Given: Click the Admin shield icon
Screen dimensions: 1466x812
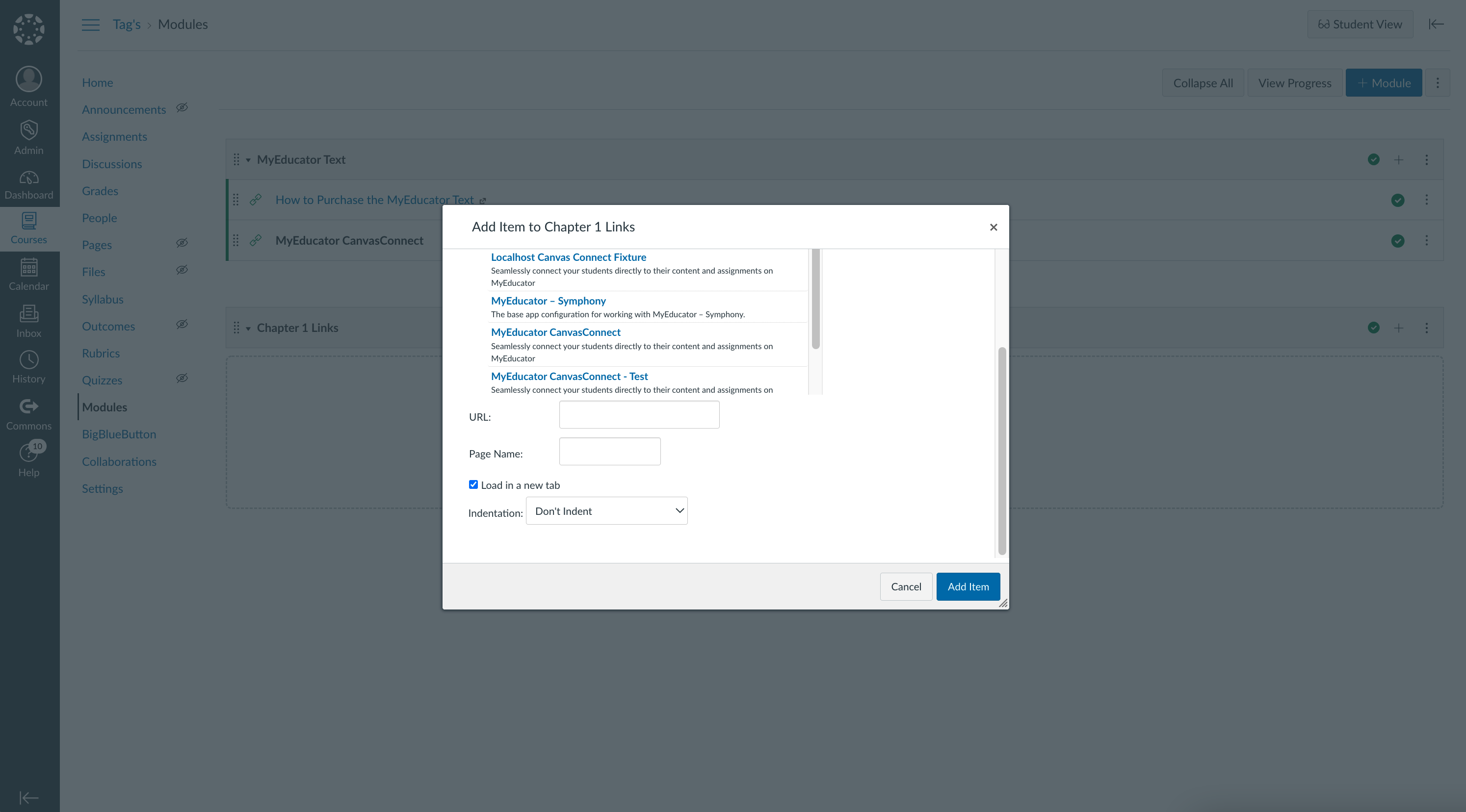Looking at the screenshot, I should point(28,130).
